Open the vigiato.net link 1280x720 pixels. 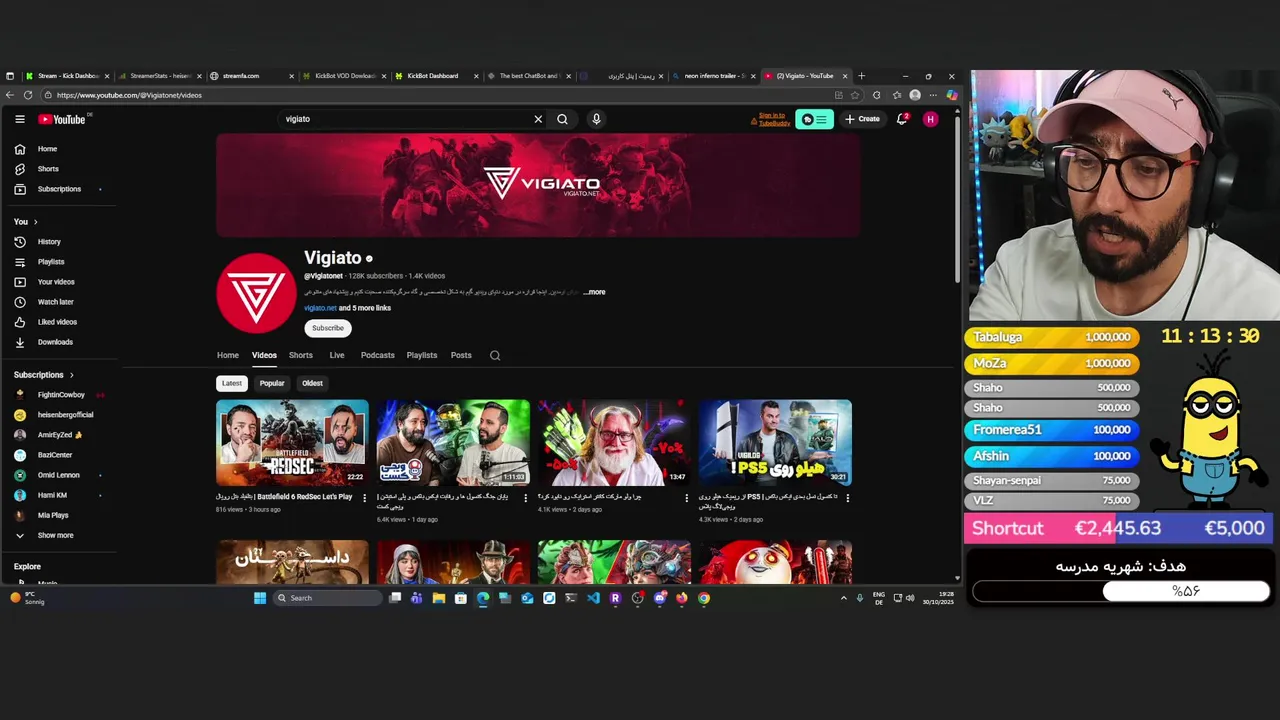click(320, 308)
